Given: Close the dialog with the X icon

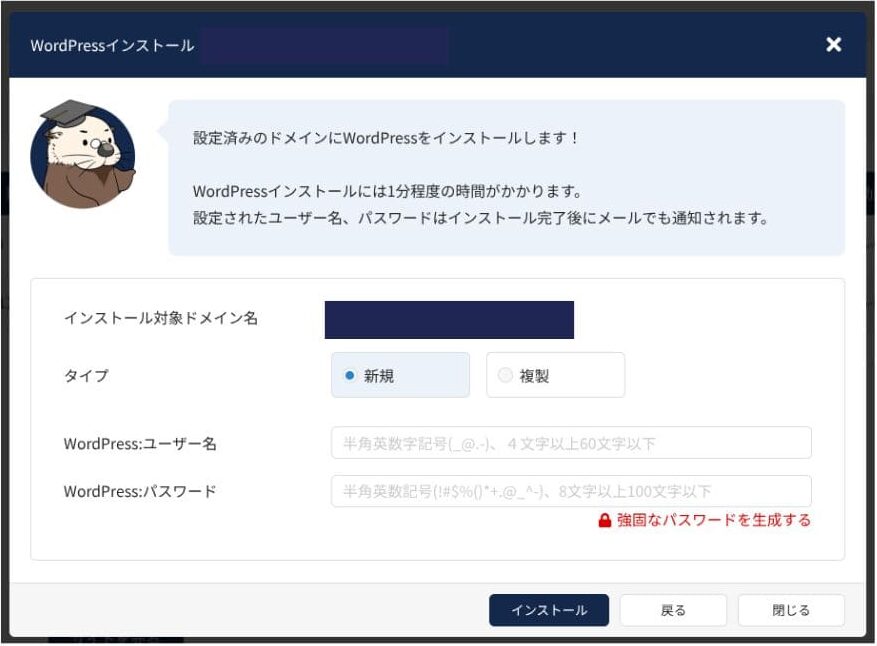Looking at the screenshot, I should pos(833,45).
